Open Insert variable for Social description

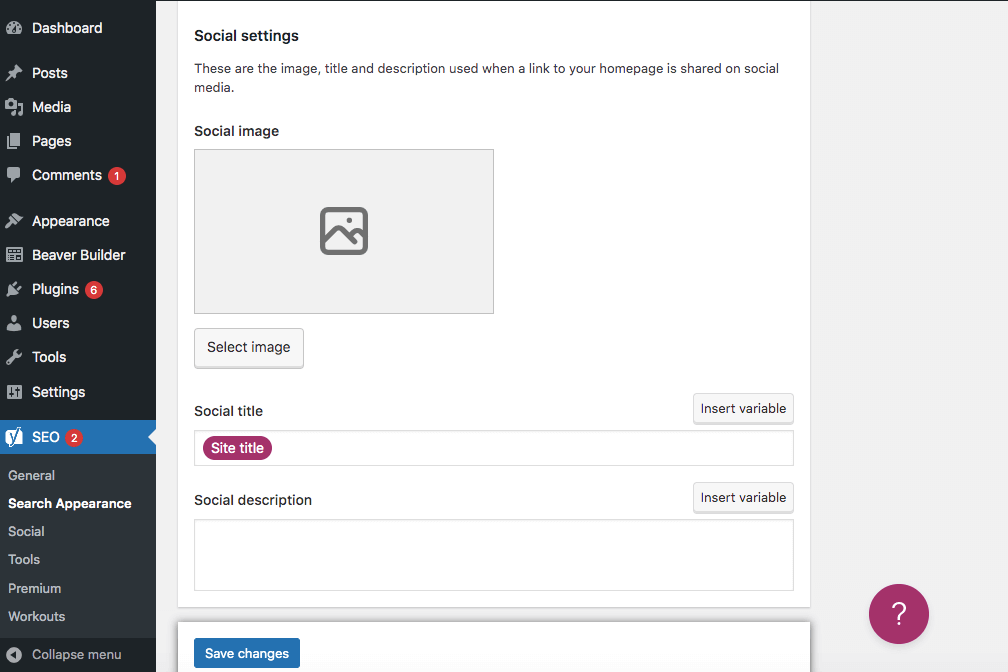click(x=743, y=497)
